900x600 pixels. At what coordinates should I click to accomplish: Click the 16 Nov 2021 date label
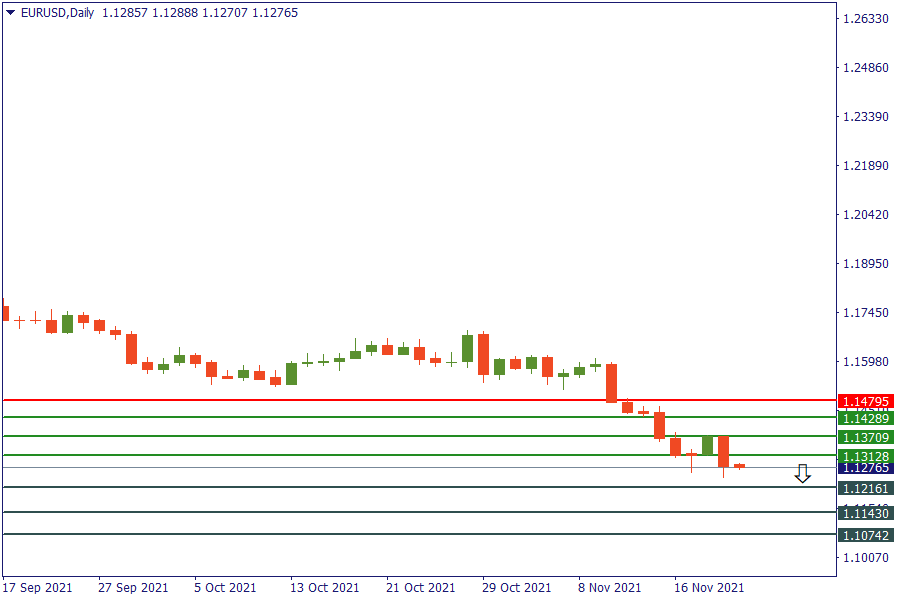[709, 588]
